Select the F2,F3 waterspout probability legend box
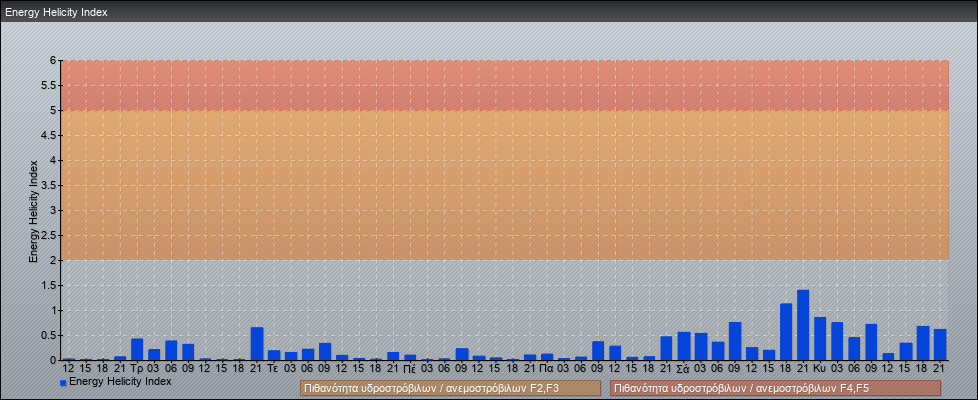Image resolution: width=978 pixels, height=400 pixels. pyautogui.click(x=450, y=388)
